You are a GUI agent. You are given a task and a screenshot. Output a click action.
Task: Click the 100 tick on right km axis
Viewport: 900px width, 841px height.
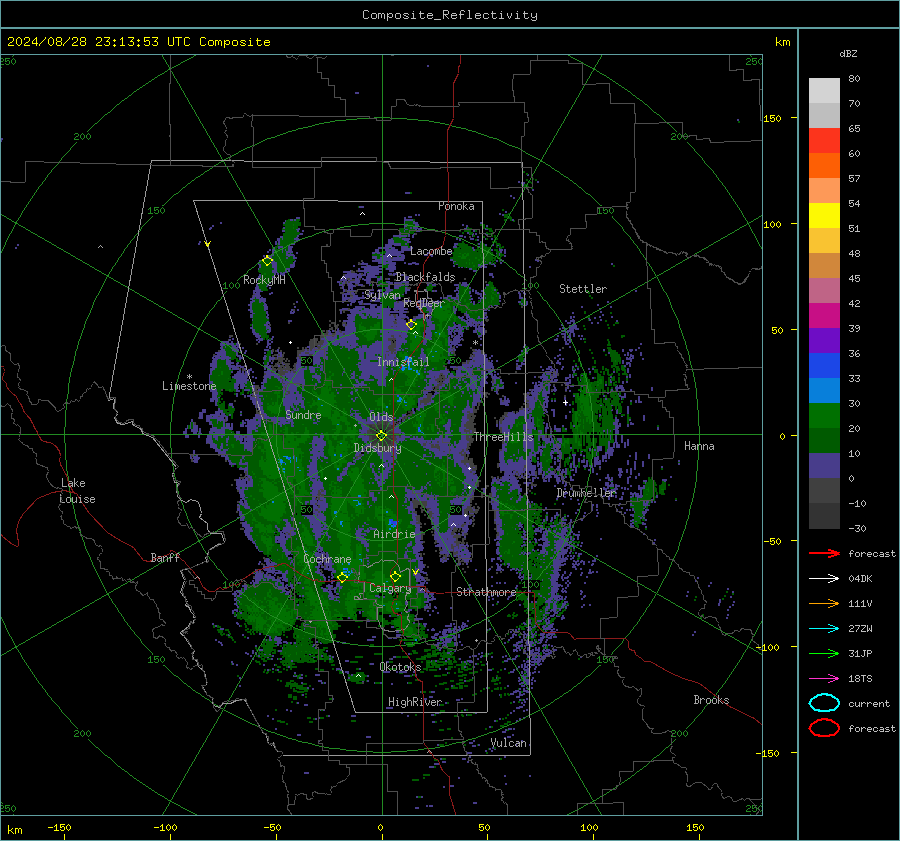click(x=772, y=224)
